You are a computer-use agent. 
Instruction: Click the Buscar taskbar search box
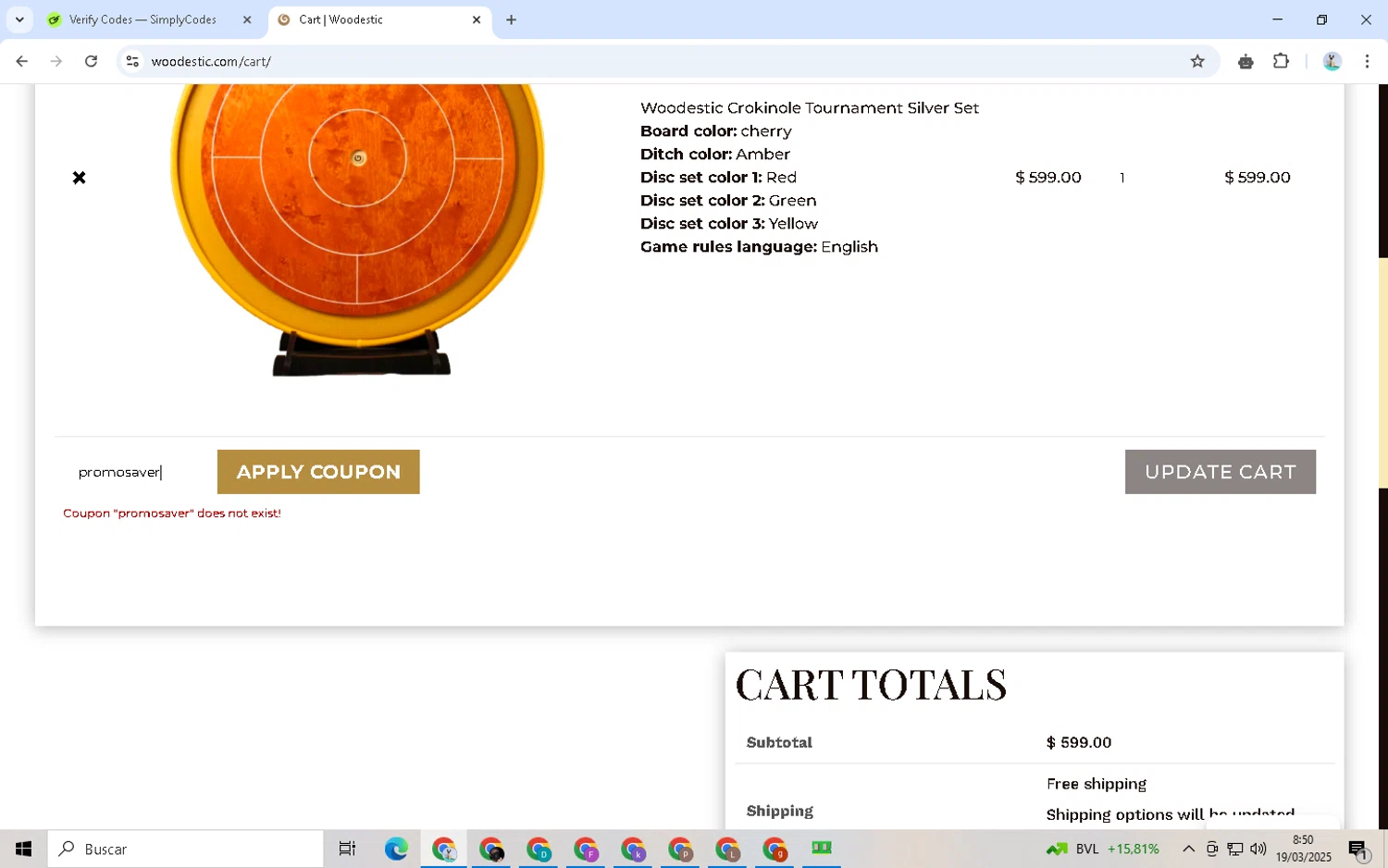coord(185,849)
